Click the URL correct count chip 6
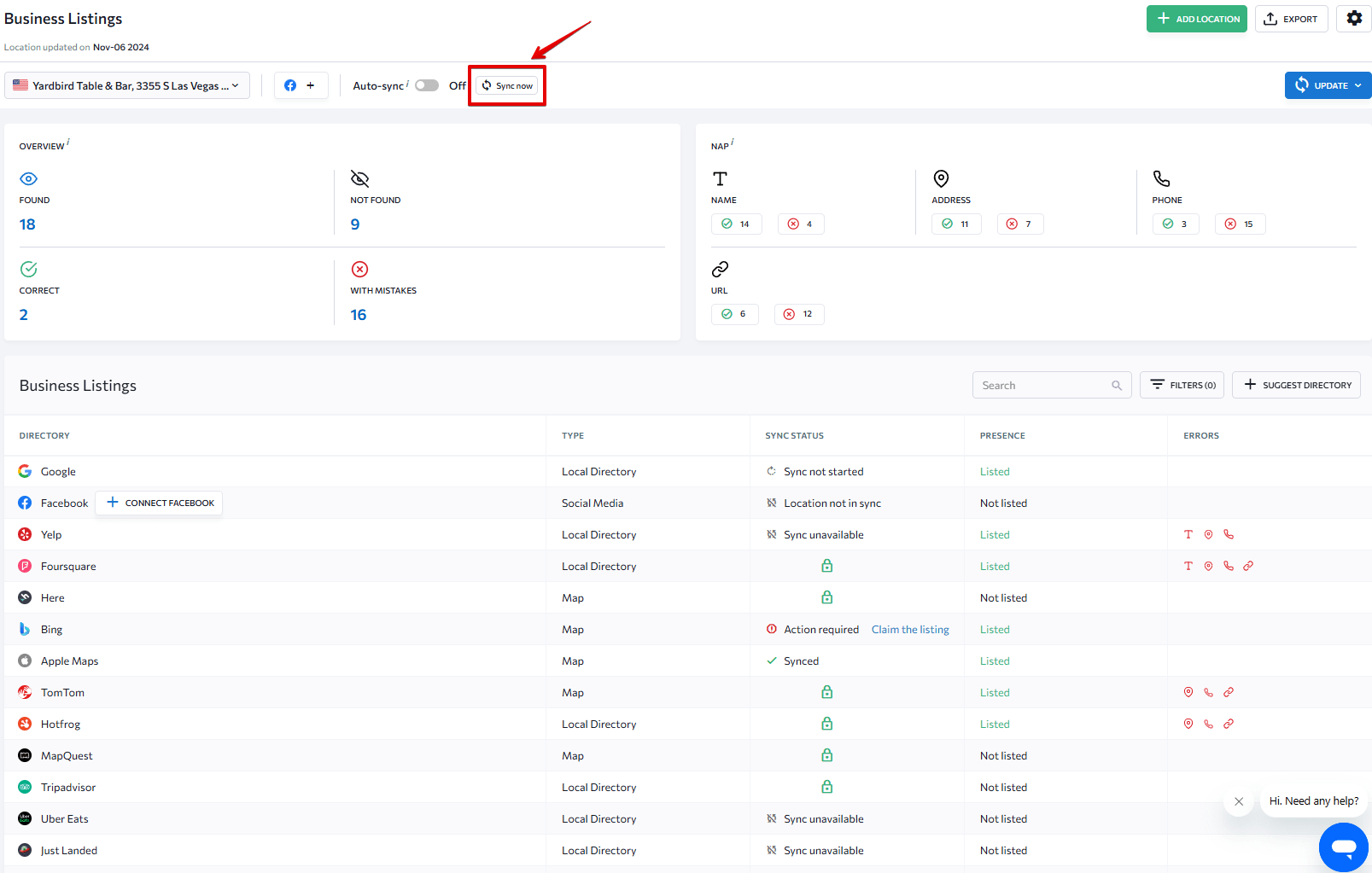 coord(734,314)
